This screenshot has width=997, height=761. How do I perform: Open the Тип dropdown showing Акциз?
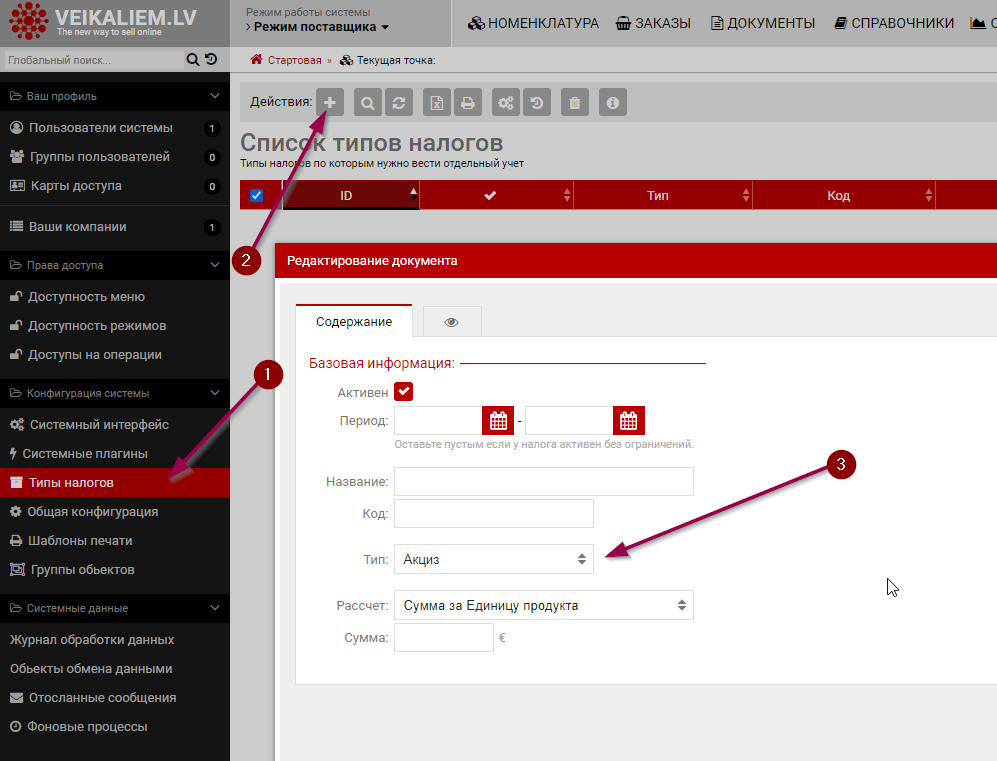[x=494, y=559]
